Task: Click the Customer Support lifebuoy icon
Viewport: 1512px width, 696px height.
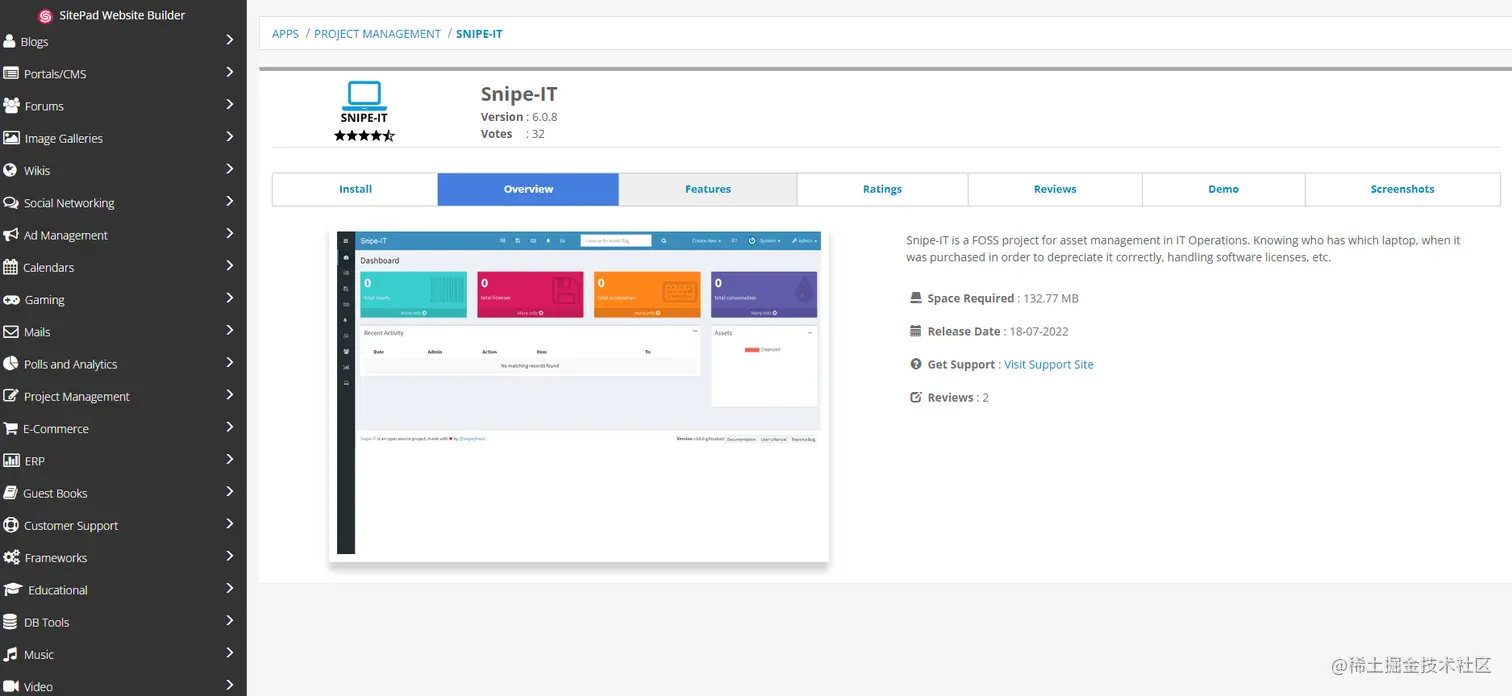Action: click(x=11, y=525)
